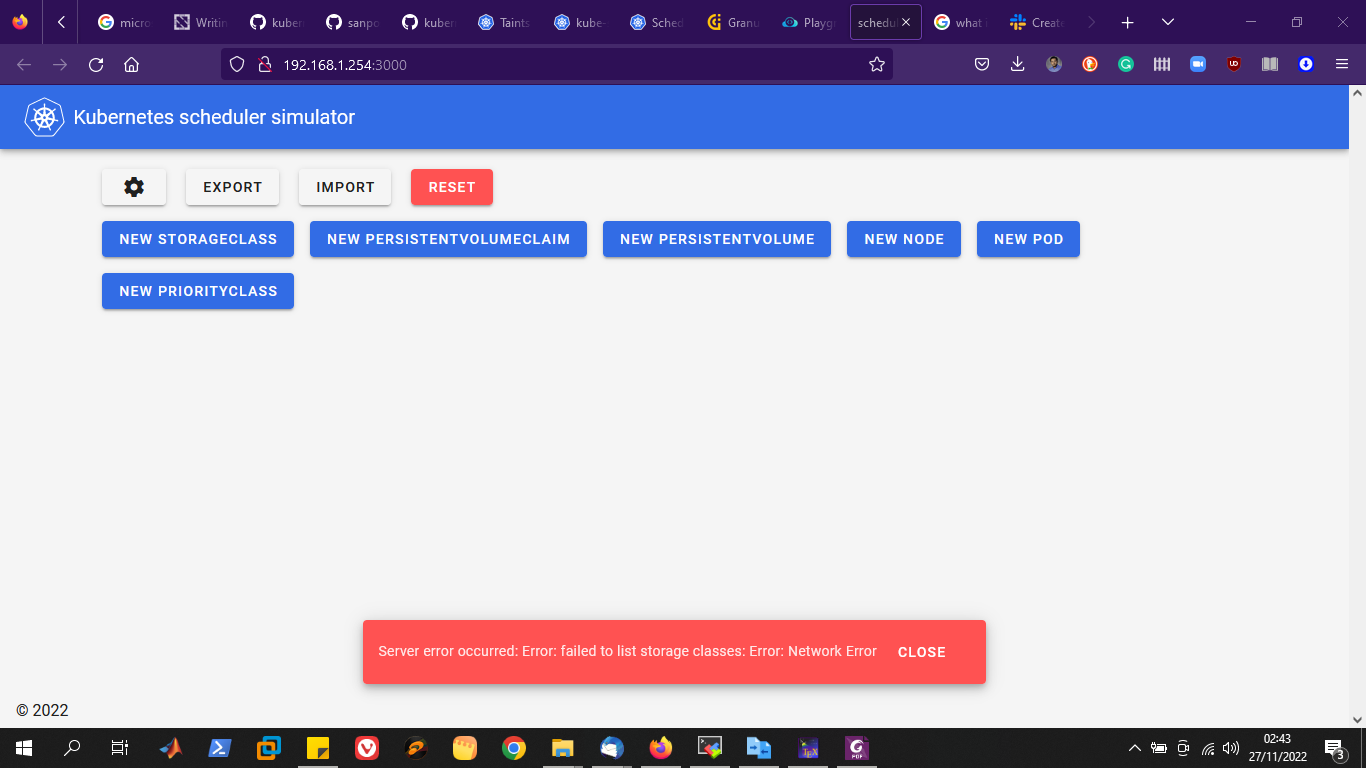Click the Kubernetes logo in the header
The image size is (1366, 768).
pyautogui.click(x=42, y=116)
